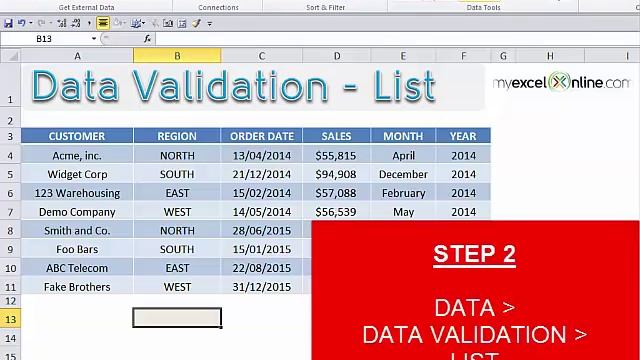Viewport: 640px width, 360px height.
Task: Click the Data Tools ribbon group label
Action: pos(483,7)
